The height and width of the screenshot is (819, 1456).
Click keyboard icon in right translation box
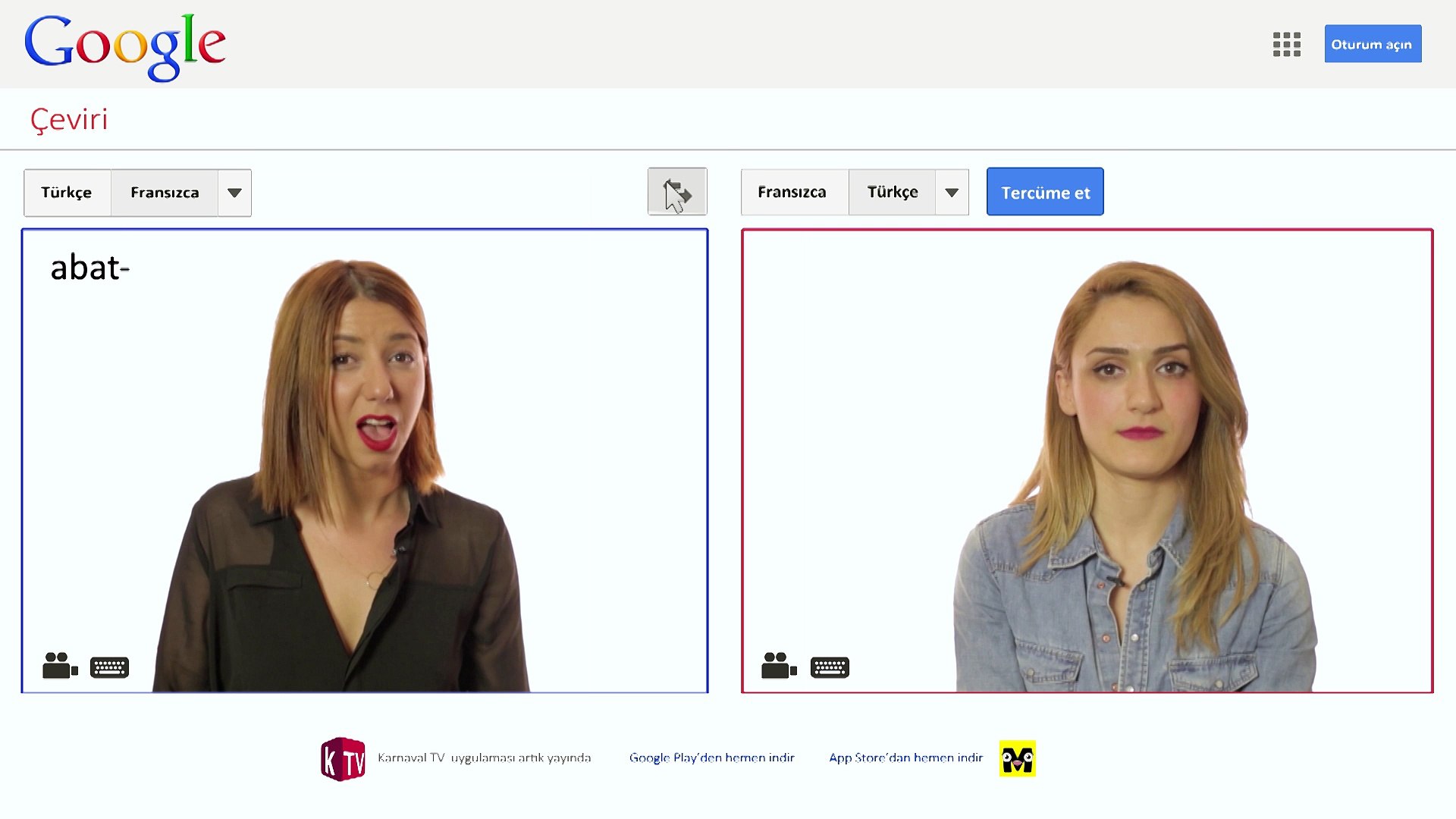click(x=830, y=667)
